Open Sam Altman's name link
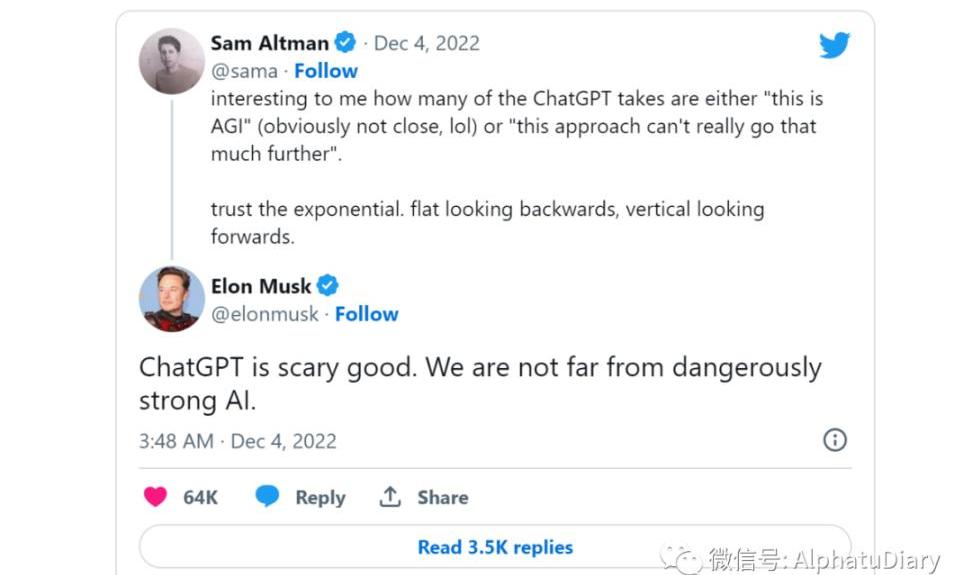The image size is (972, 575). tap(269, 43)
